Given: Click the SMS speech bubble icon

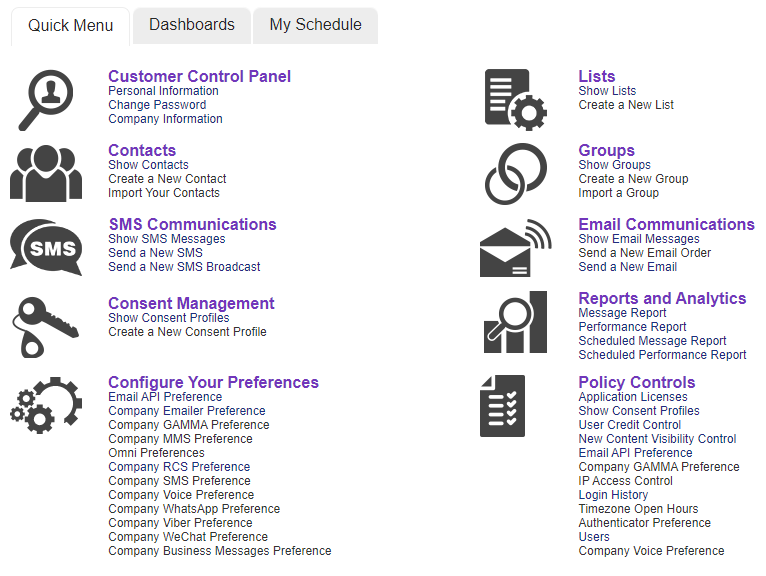Looking at the screenshot, I should [46, 247].
